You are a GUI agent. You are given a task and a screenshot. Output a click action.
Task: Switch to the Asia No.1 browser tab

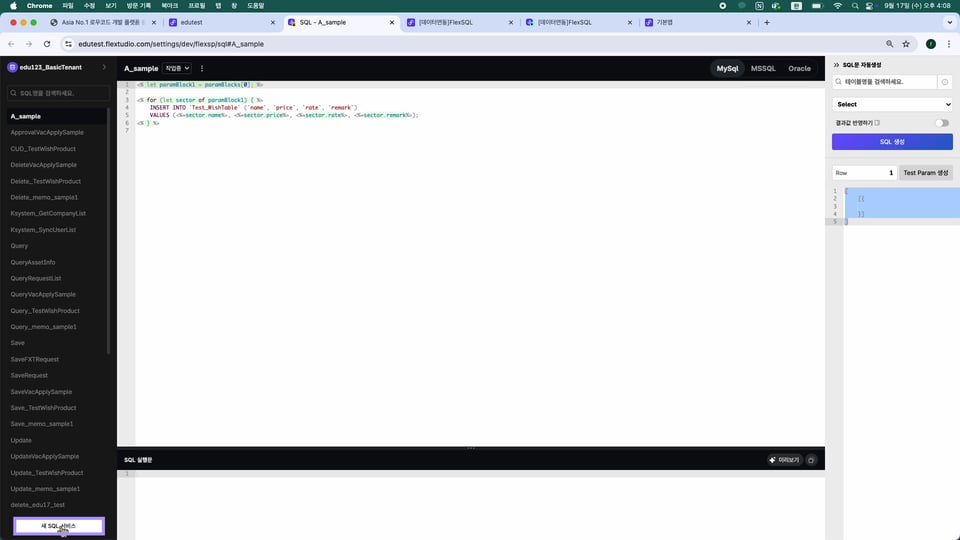pyautogui.click(x=102, y=22)
